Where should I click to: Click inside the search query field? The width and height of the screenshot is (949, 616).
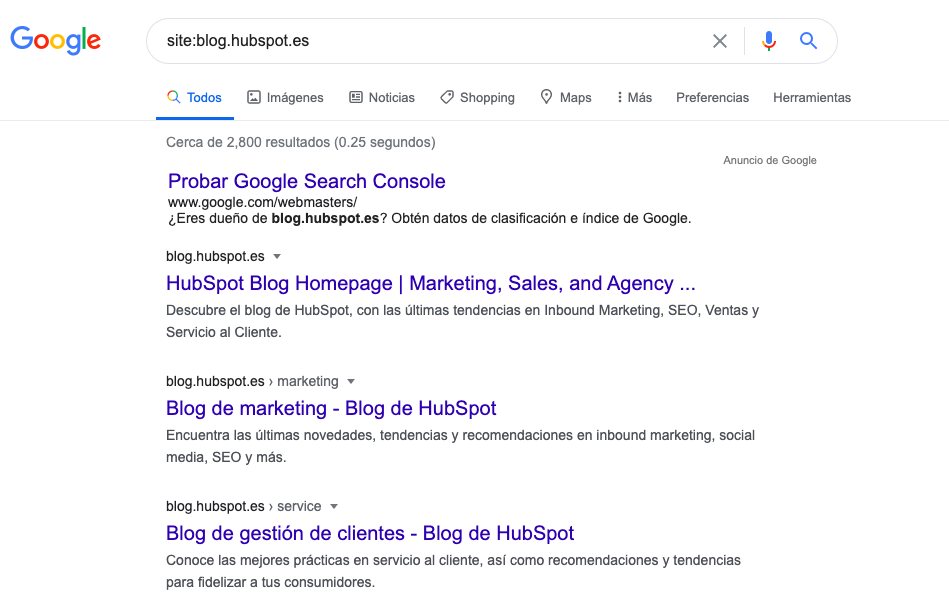(x=400, y=41)
